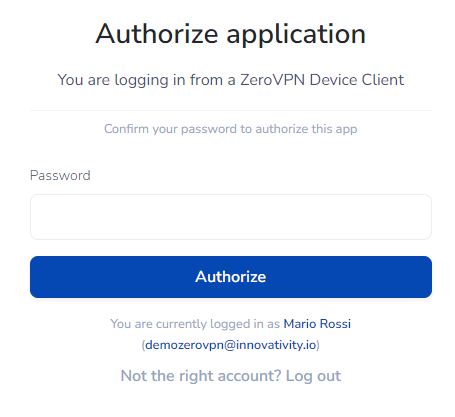
Task: Click the Authorize application heading
Action: pyautogui.click(x=231, y=34)
